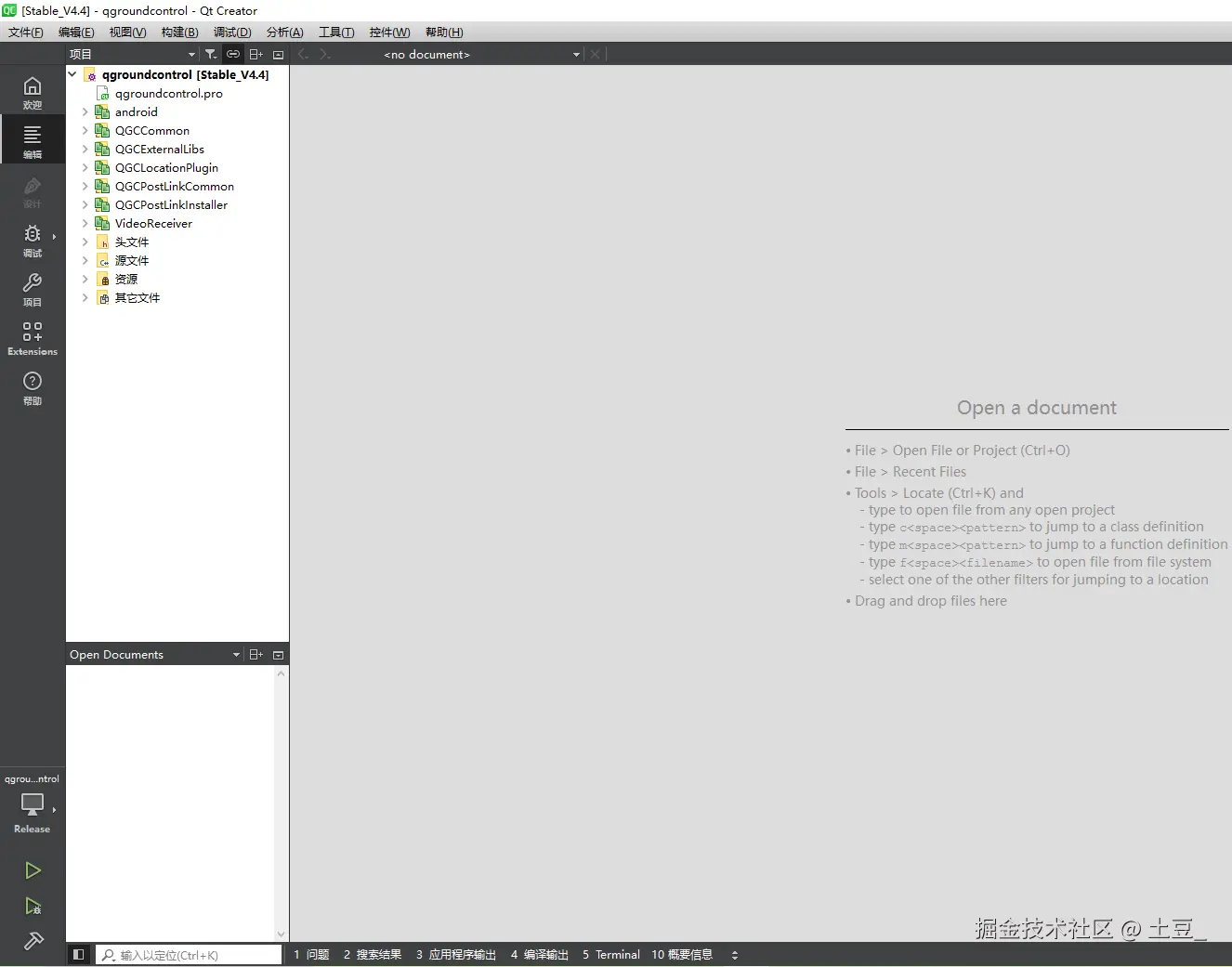This screenshot has width=1232, height=967.
Task: Expand the 头文件 headers node
Action: coord(85,242)
